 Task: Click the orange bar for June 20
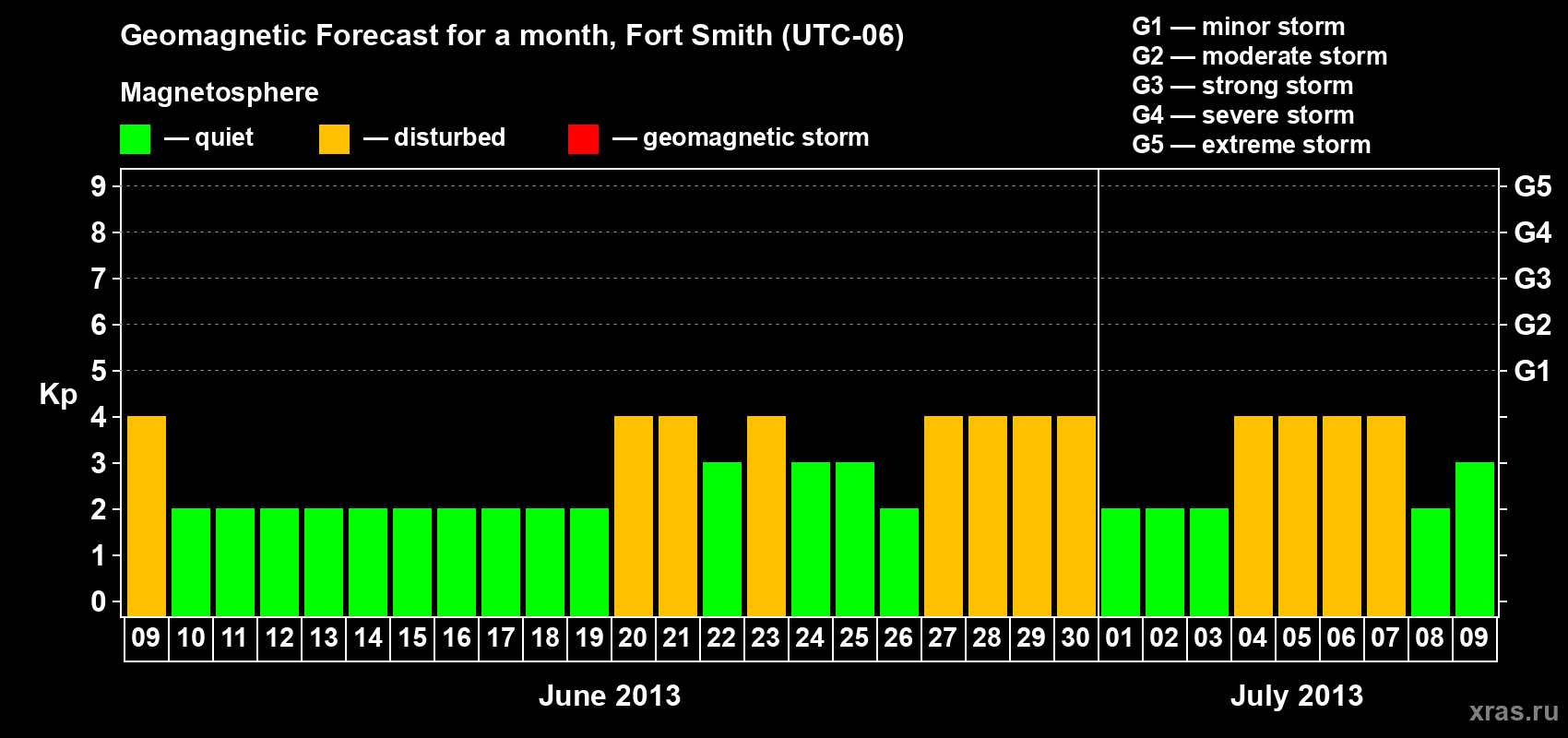click(634, 517)
